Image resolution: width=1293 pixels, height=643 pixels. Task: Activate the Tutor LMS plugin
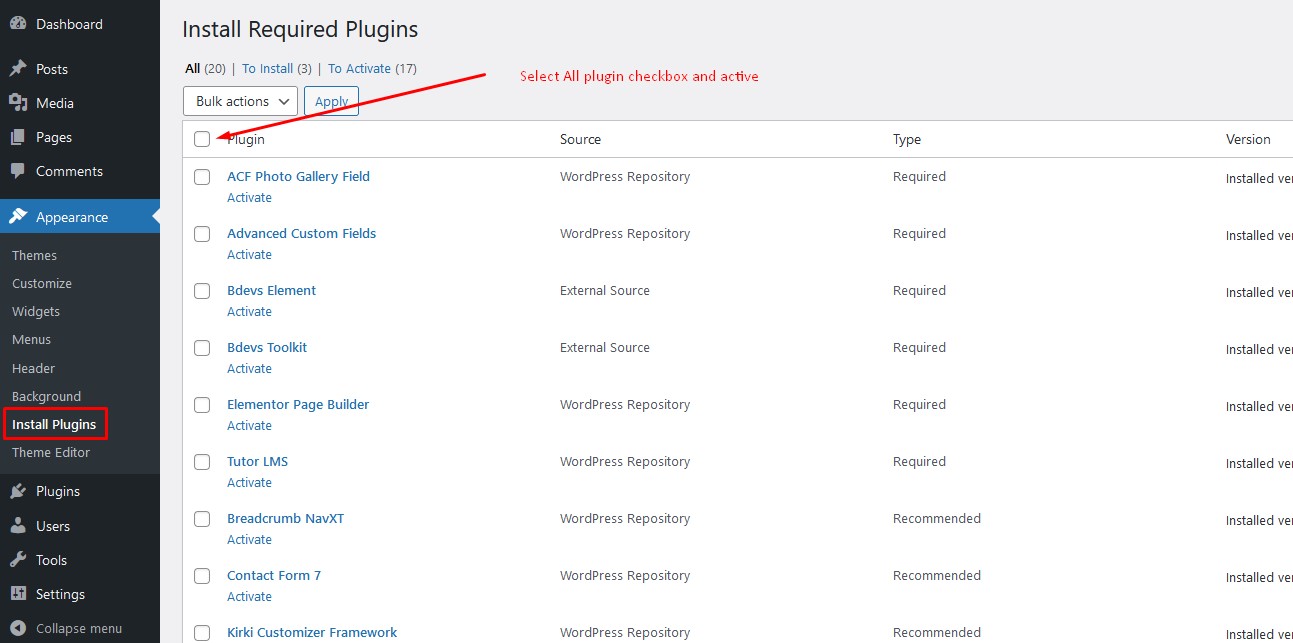pyautogui.click(x=249, y=483)
